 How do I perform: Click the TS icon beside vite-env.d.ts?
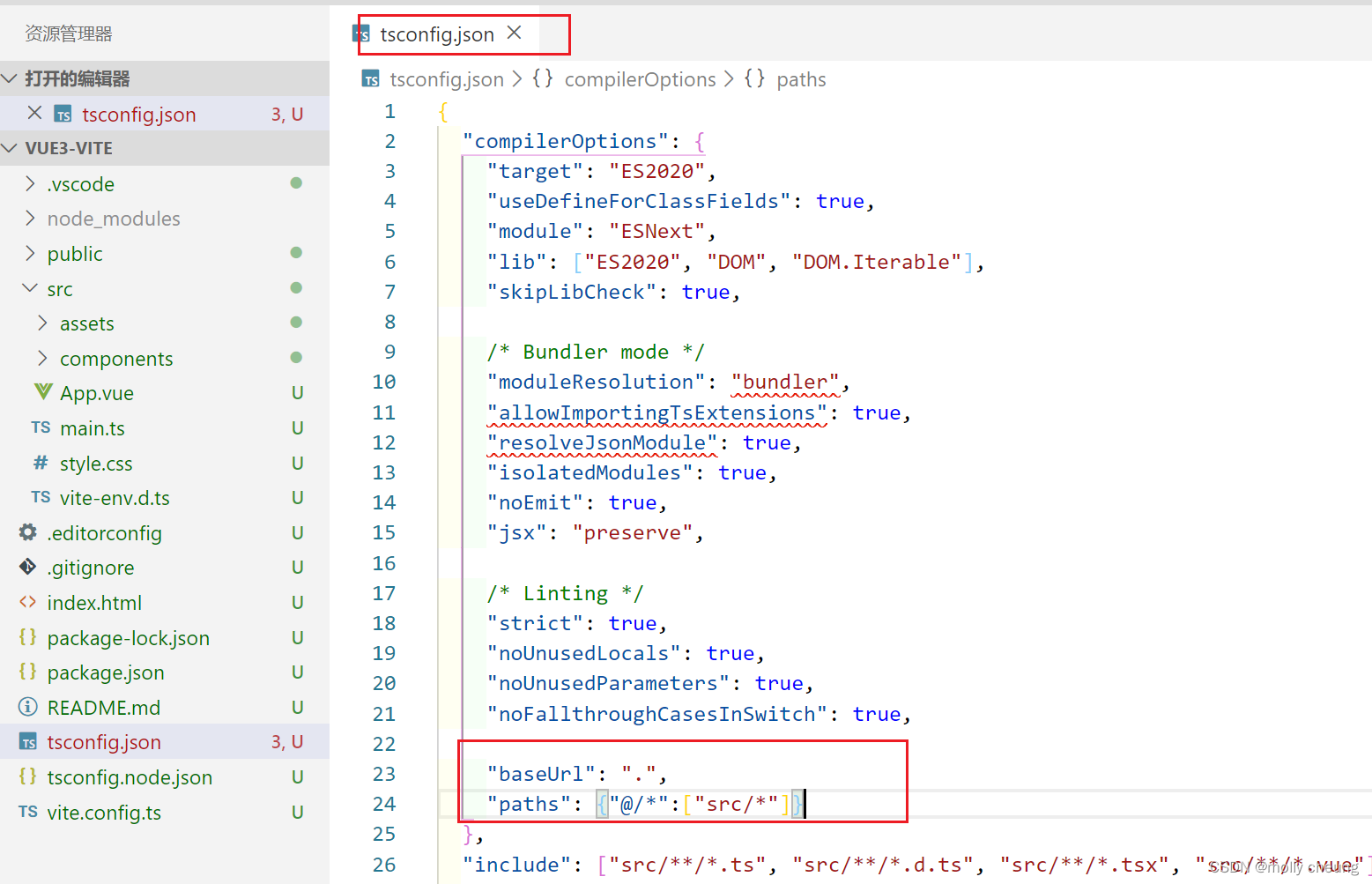pos(41,497)
